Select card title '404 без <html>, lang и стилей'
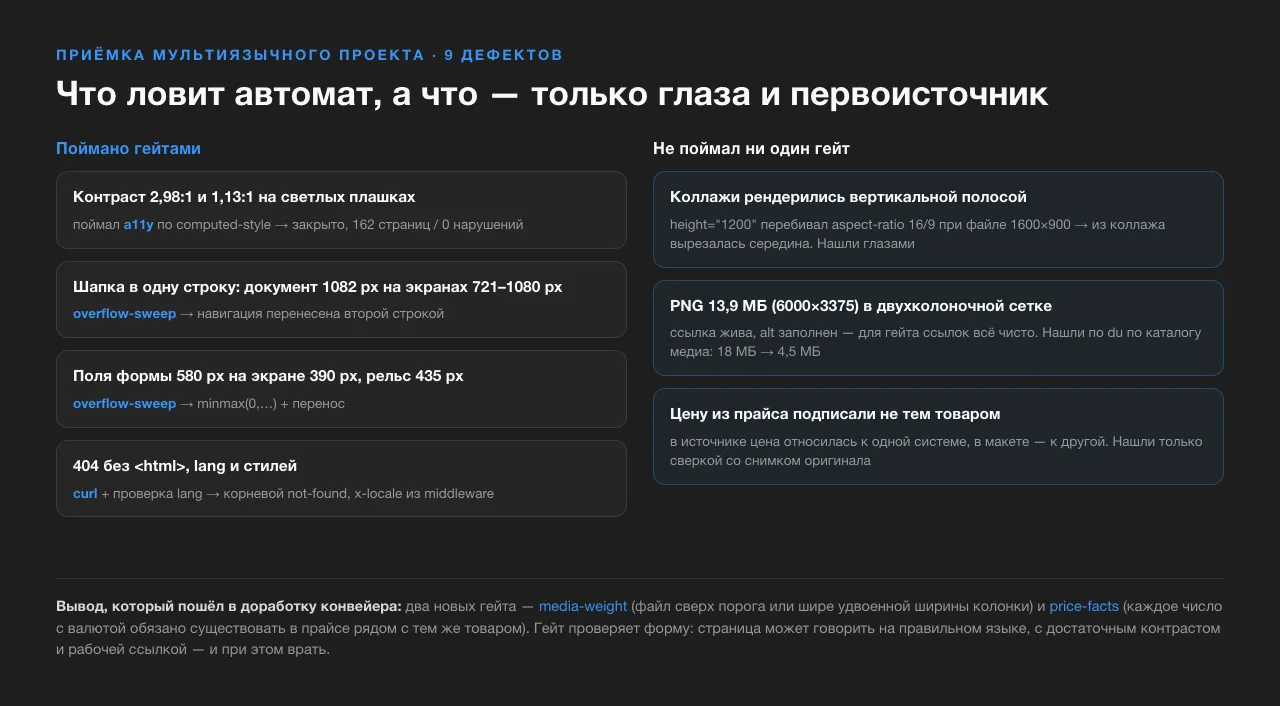The height and width of the screenshot is (706, 1280). [185, 466]
